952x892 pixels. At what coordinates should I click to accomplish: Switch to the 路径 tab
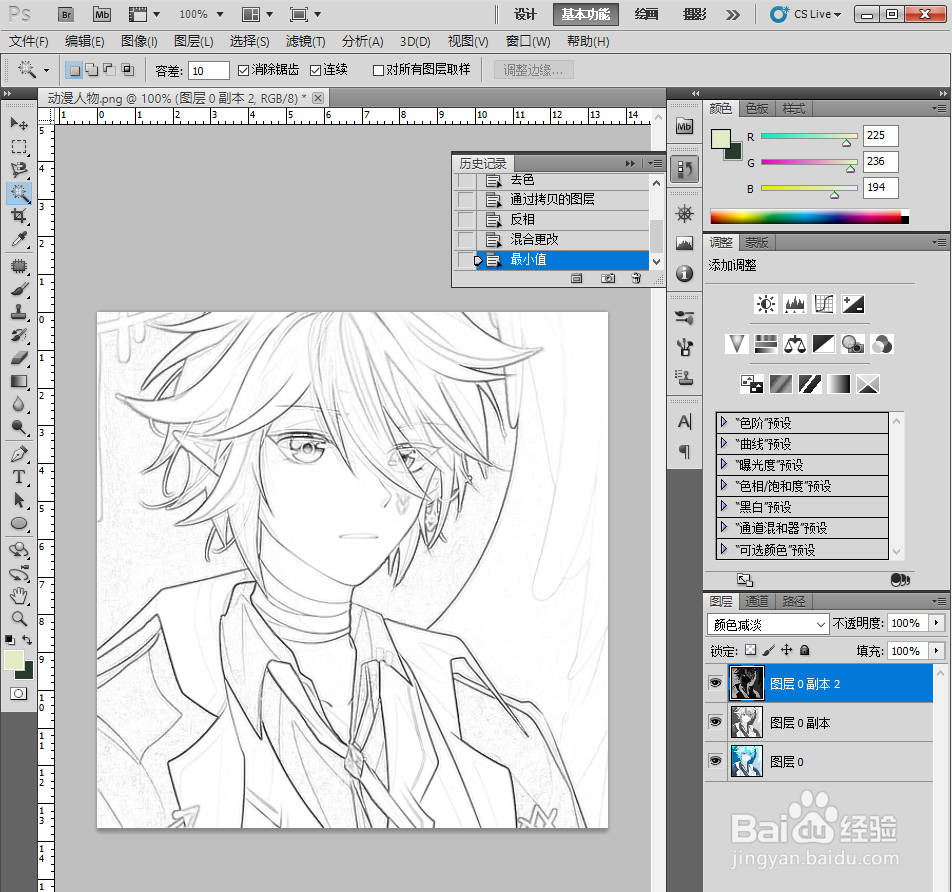pyautogui.click(x=794, y=601)
